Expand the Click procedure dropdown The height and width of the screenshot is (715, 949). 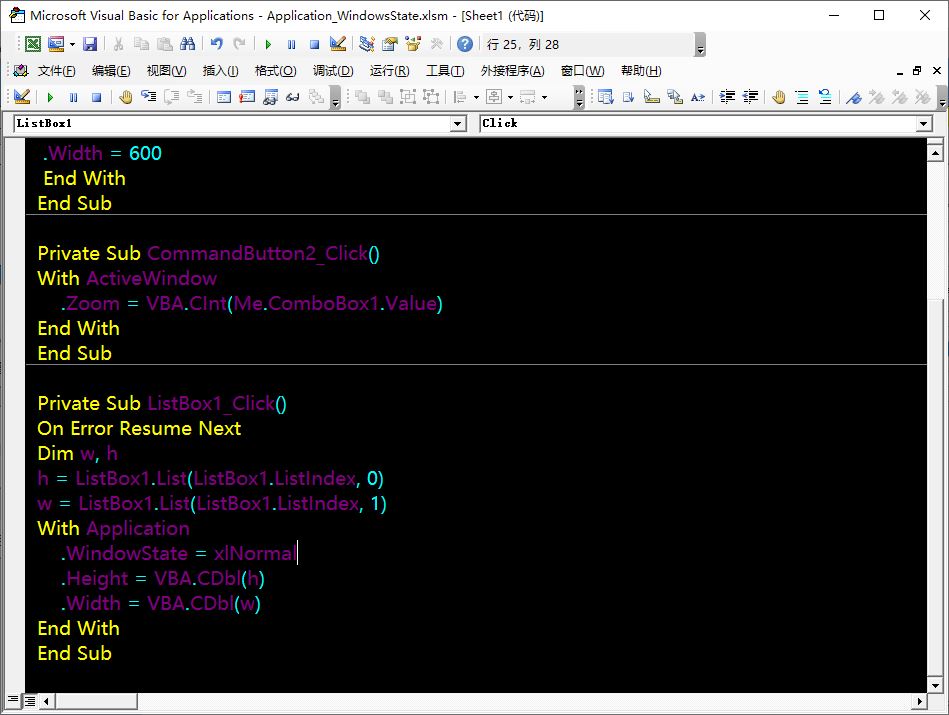(x=923, y=124)
